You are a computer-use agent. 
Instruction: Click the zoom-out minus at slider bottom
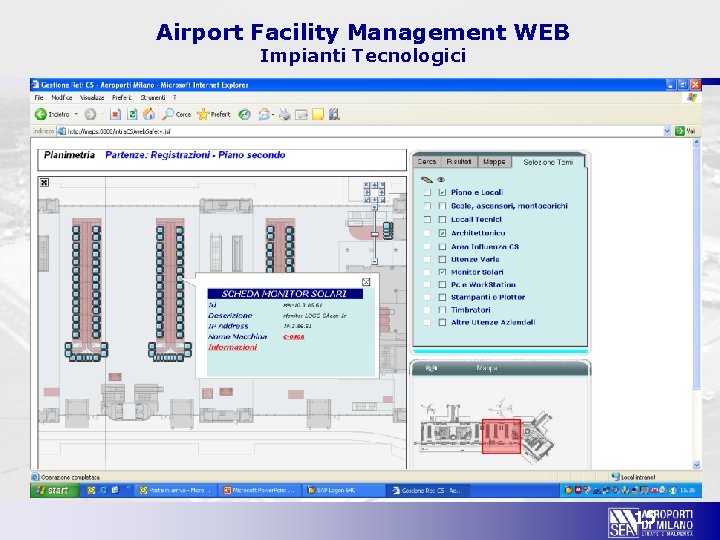coord(375,261)
